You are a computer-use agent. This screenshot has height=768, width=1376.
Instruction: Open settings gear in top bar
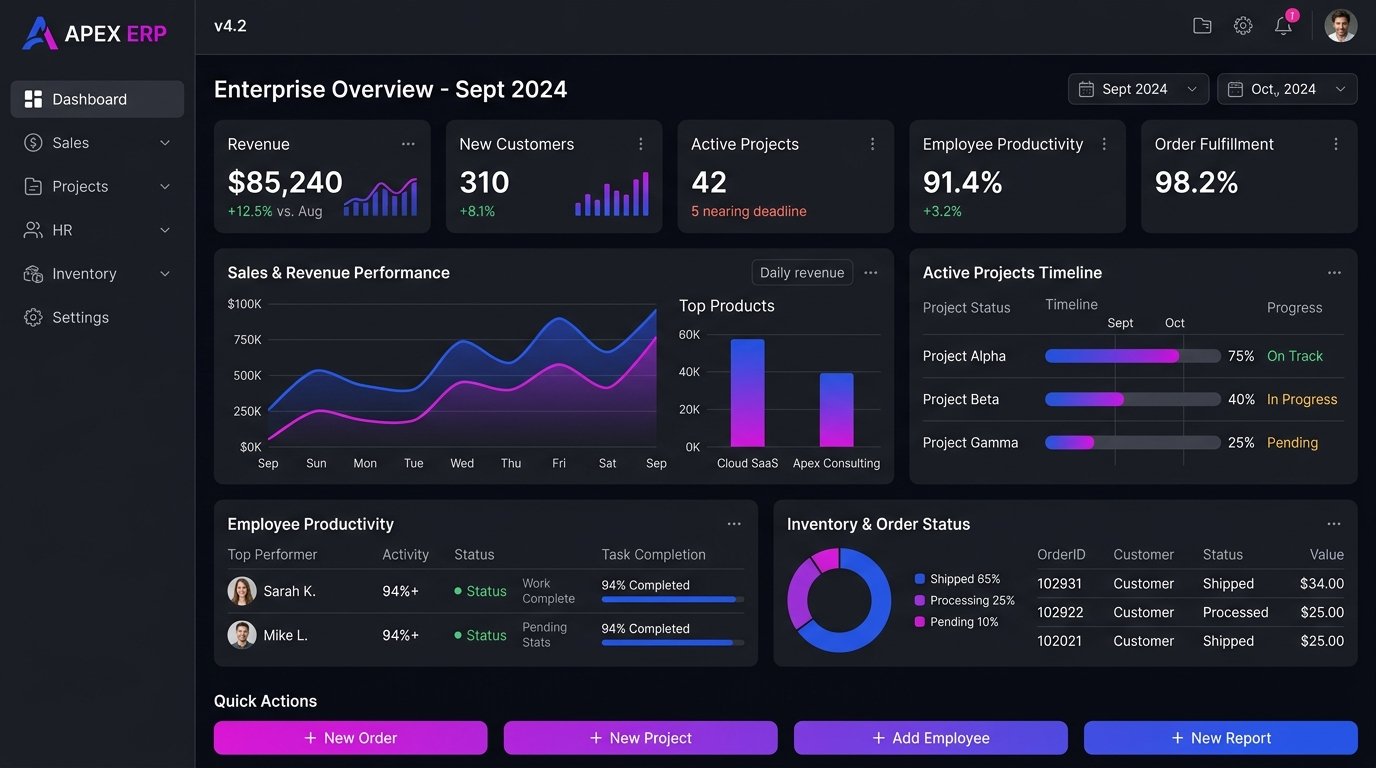coord(1243,26)
